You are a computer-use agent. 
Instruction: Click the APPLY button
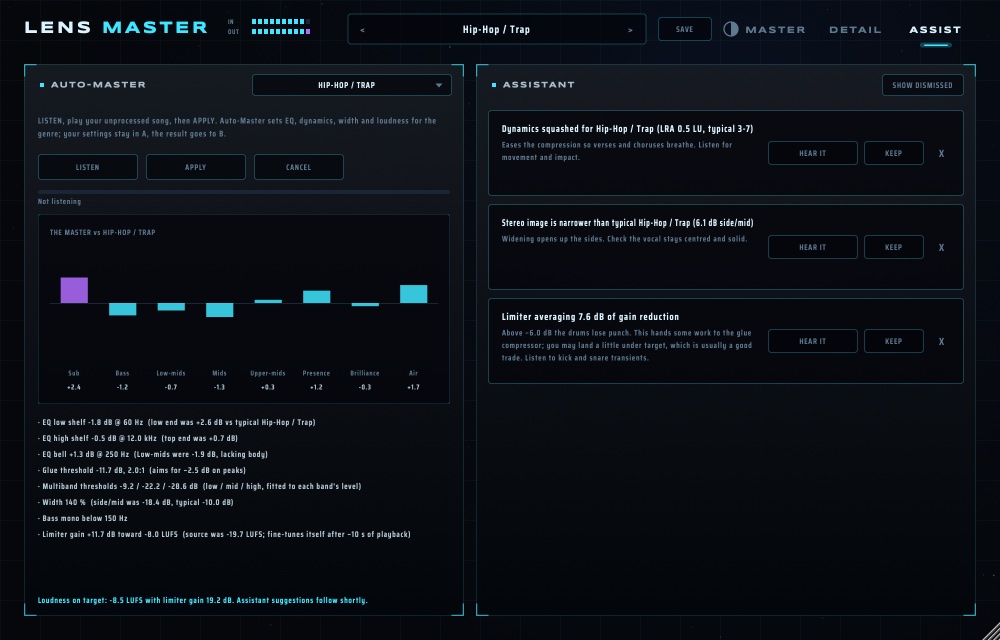tap(195, 167)
